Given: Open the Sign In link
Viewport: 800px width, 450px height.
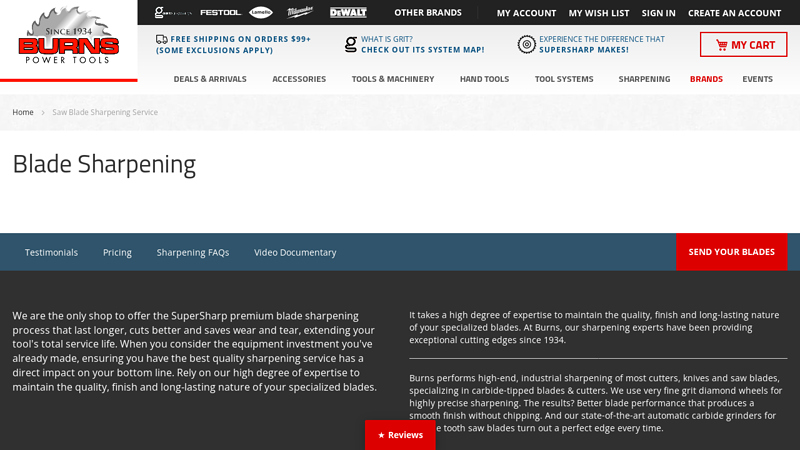Looking at the screenshot, I should pos(658,13).
